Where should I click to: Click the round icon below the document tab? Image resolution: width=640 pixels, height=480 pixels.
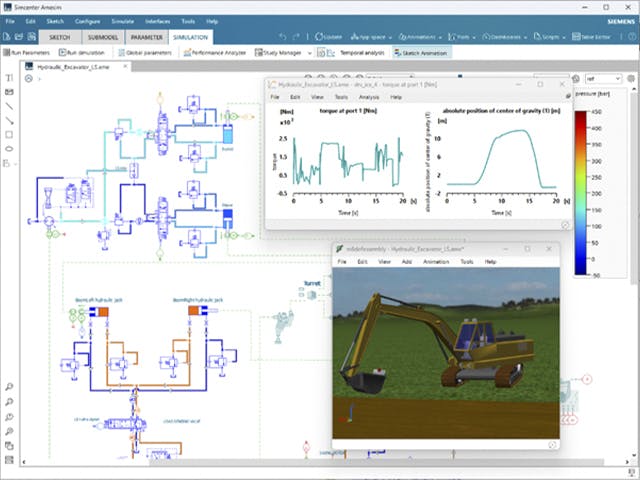pos(29,78)
